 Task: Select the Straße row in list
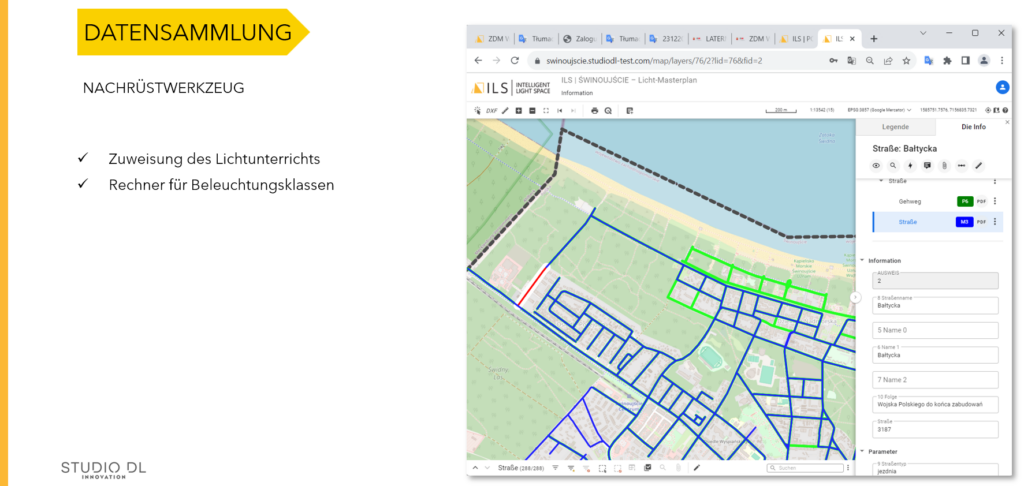tap(908, 222)
